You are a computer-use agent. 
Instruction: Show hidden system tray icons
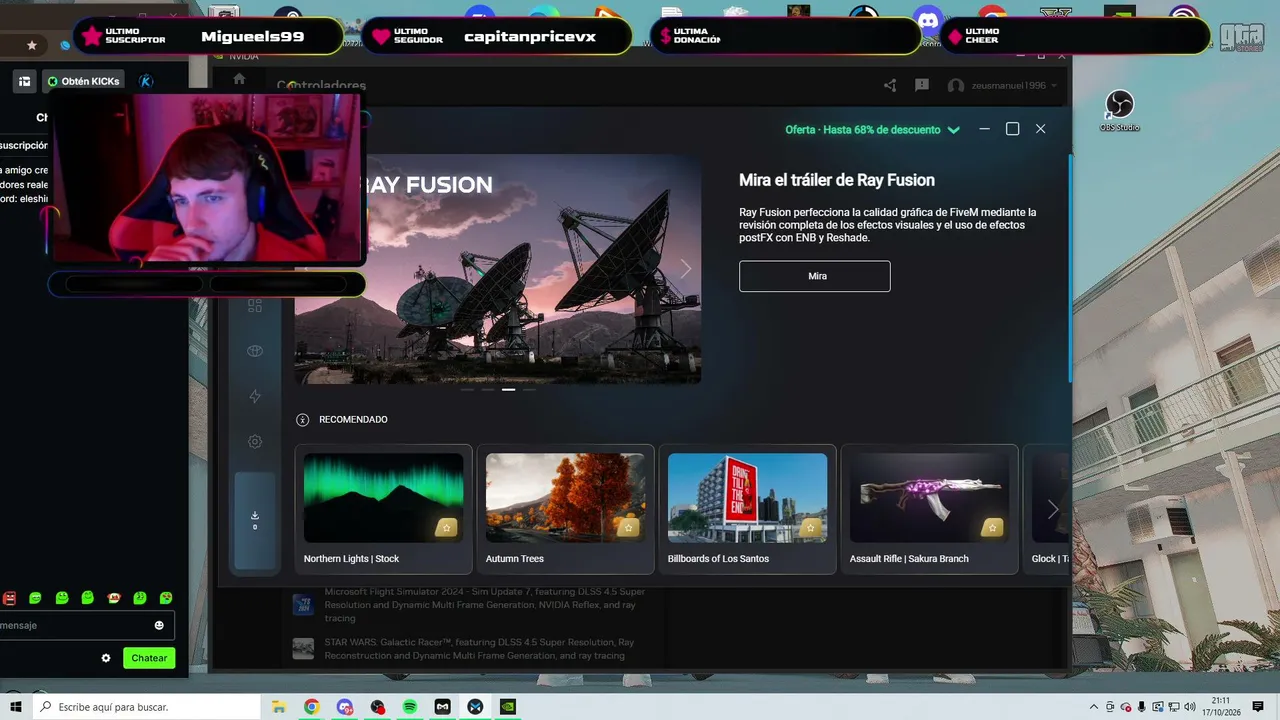1094,707
